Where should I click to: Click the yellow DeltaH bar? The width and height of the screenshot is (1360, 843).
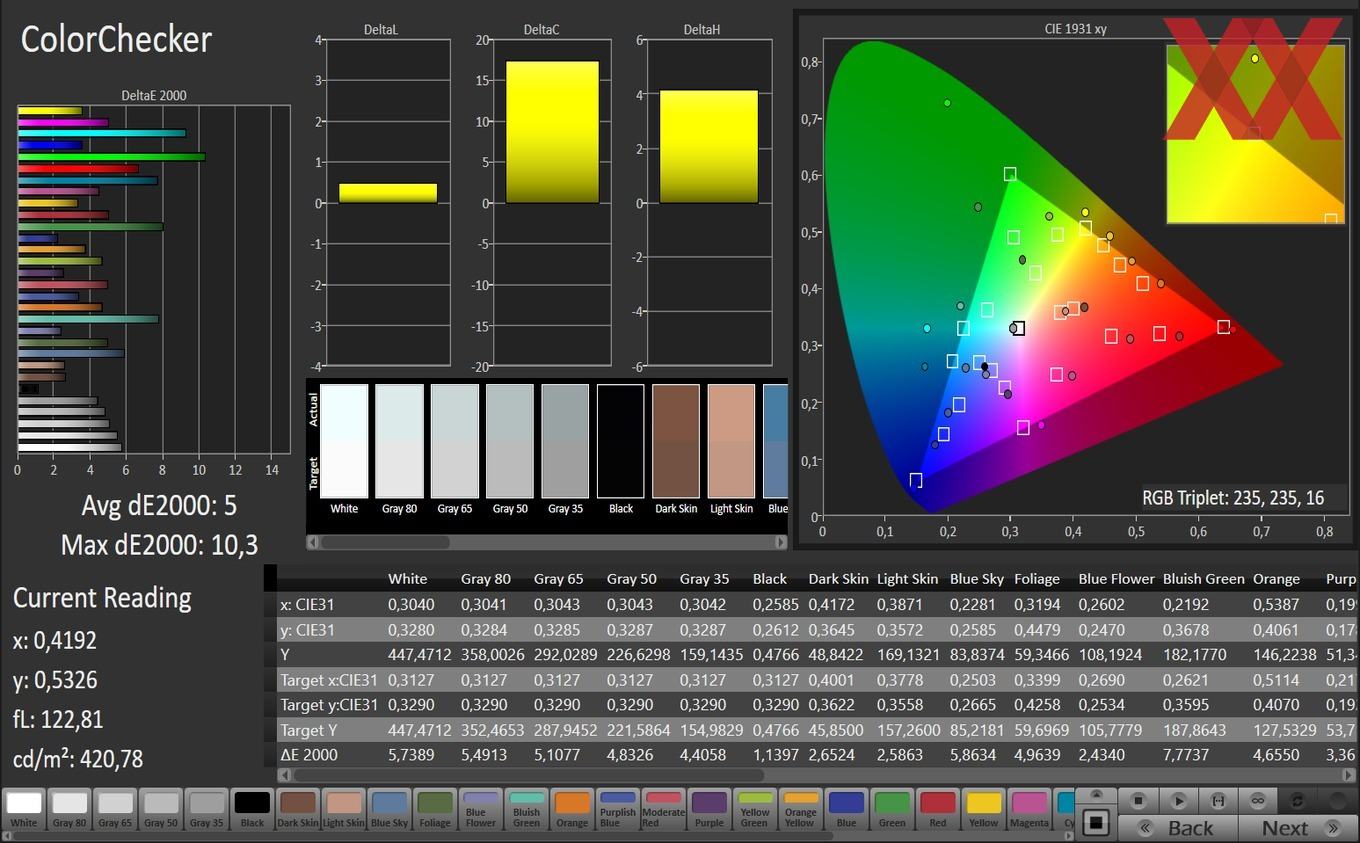(708, 147)
